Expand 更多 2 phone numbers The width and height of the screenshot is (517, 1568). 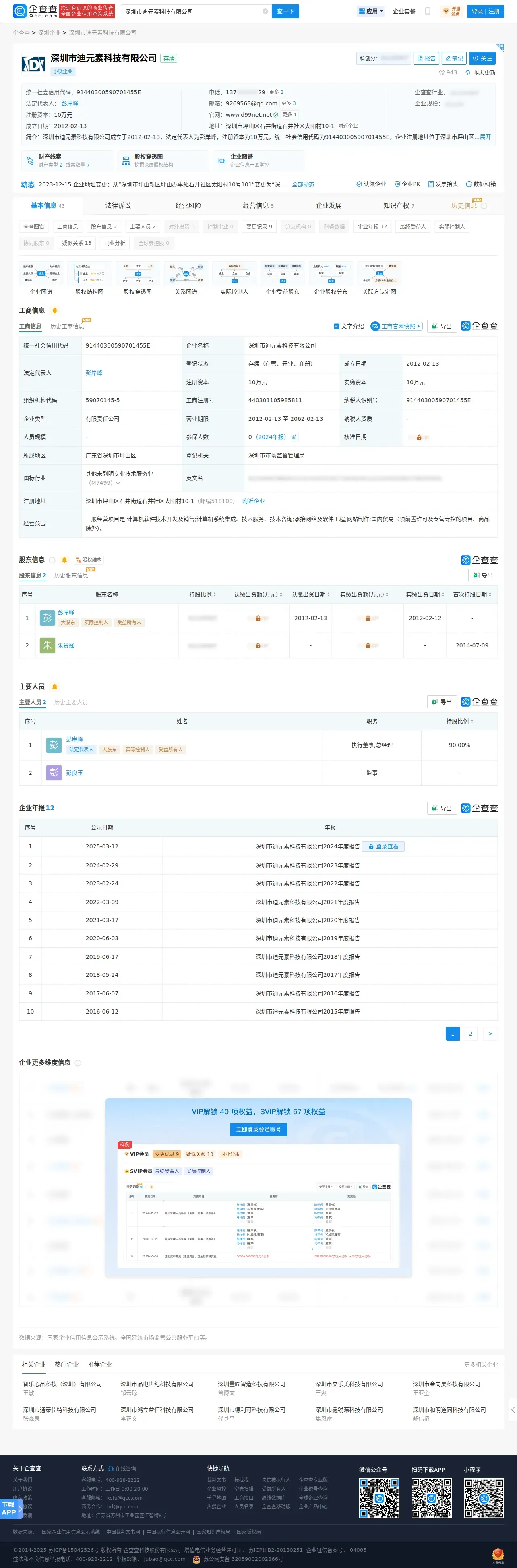(x=277, y=92)
